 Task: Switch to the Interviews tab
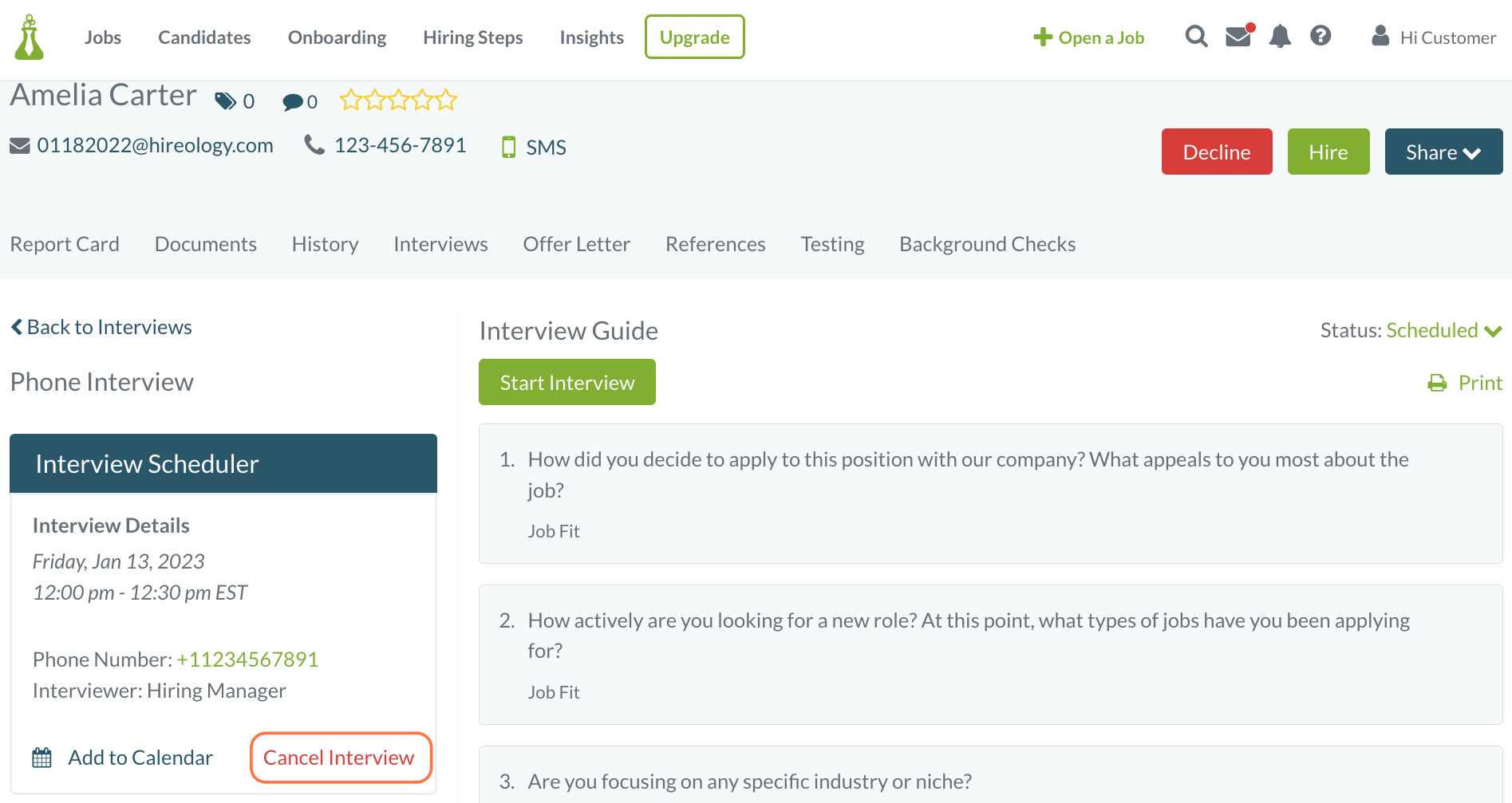(440, 244)
